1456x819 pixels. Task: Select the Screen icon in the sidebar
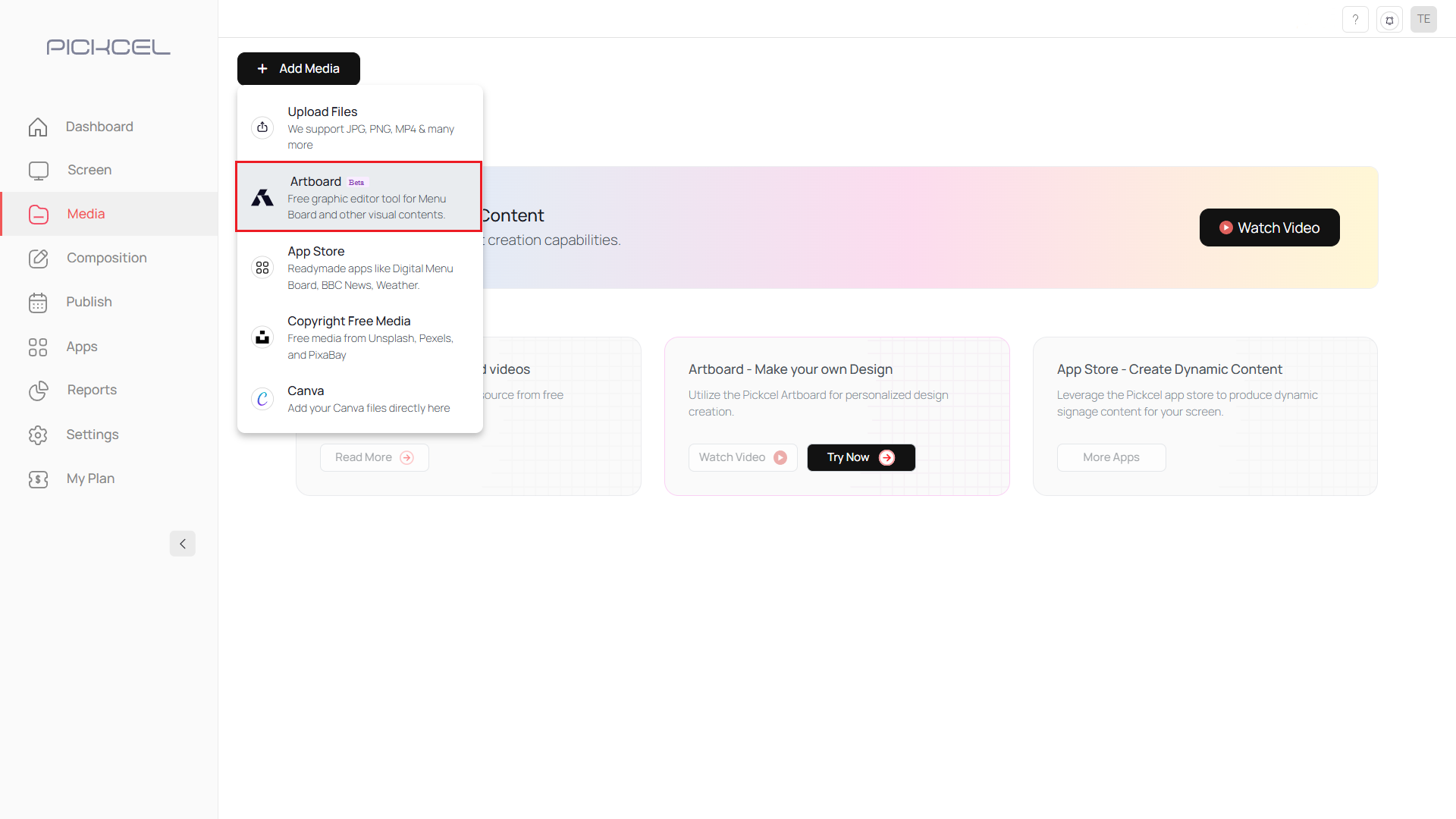pyautogui.click(x=38, y=170)
